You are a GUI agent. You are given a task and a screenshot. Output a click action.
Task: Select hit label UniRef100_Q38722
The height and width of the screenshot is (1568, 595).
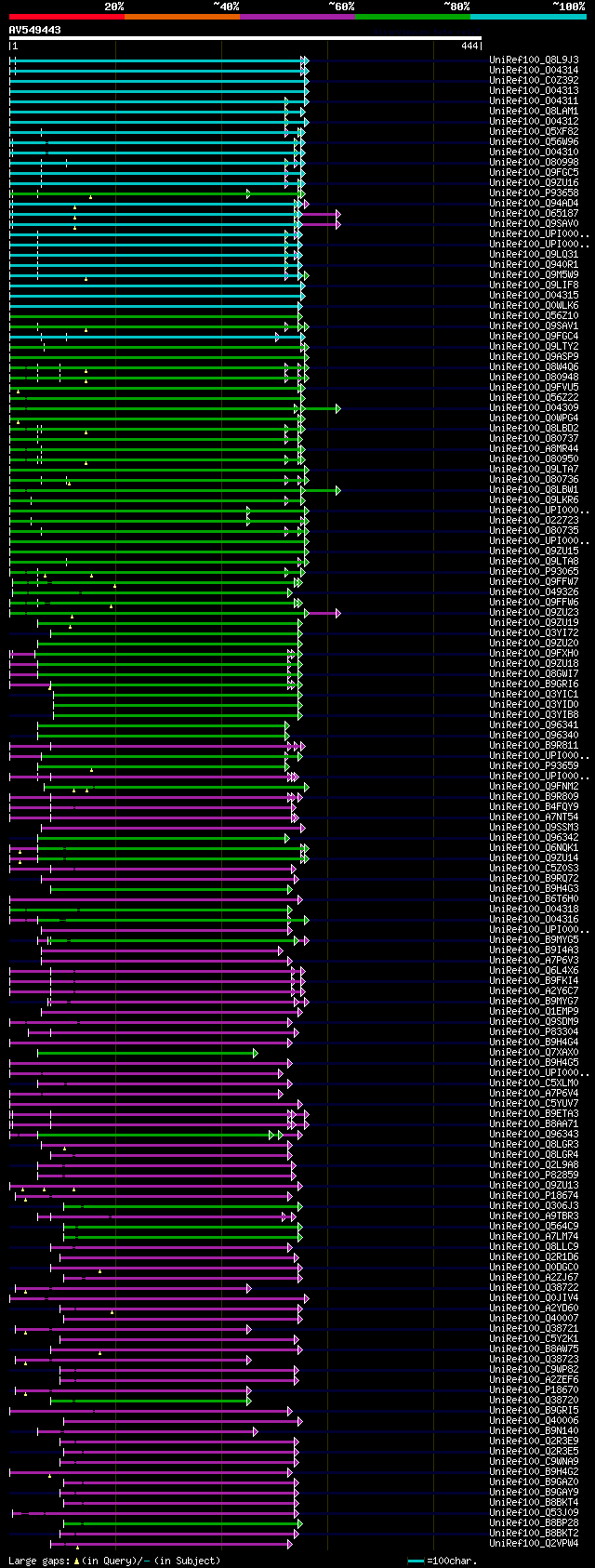(x=534, y=1288)
